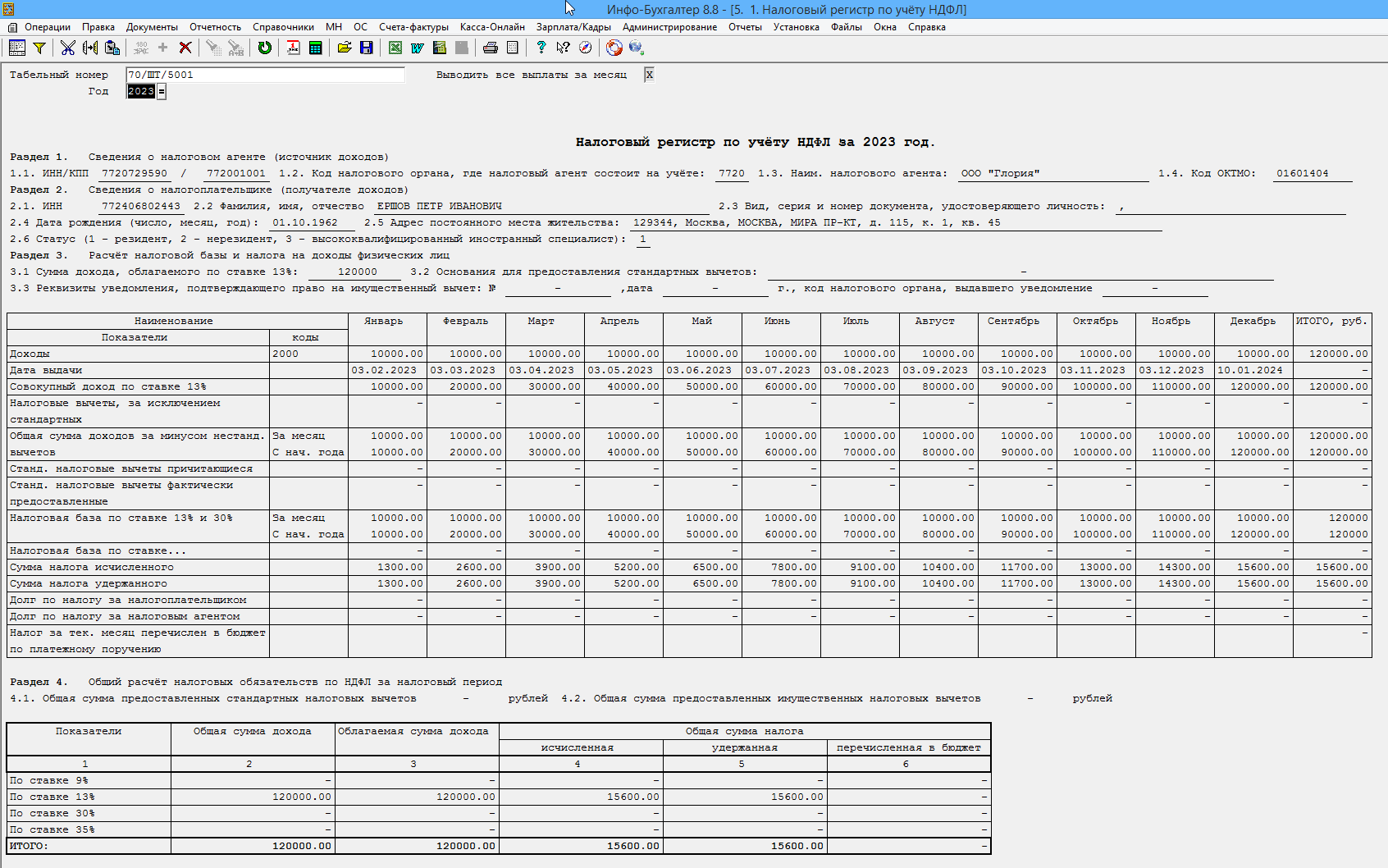The image size is (1388, 868).
Task: Open the Документы menu
Action: pos(152,27)
